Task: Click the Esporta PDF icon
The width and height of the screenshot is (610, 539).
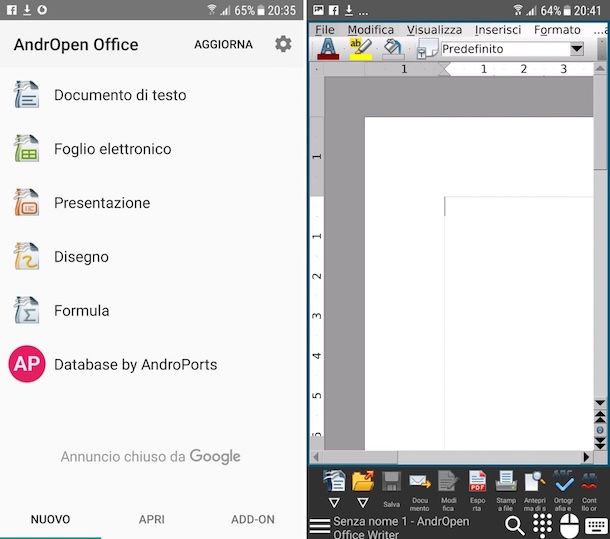Action: click(x=478, y=490)
